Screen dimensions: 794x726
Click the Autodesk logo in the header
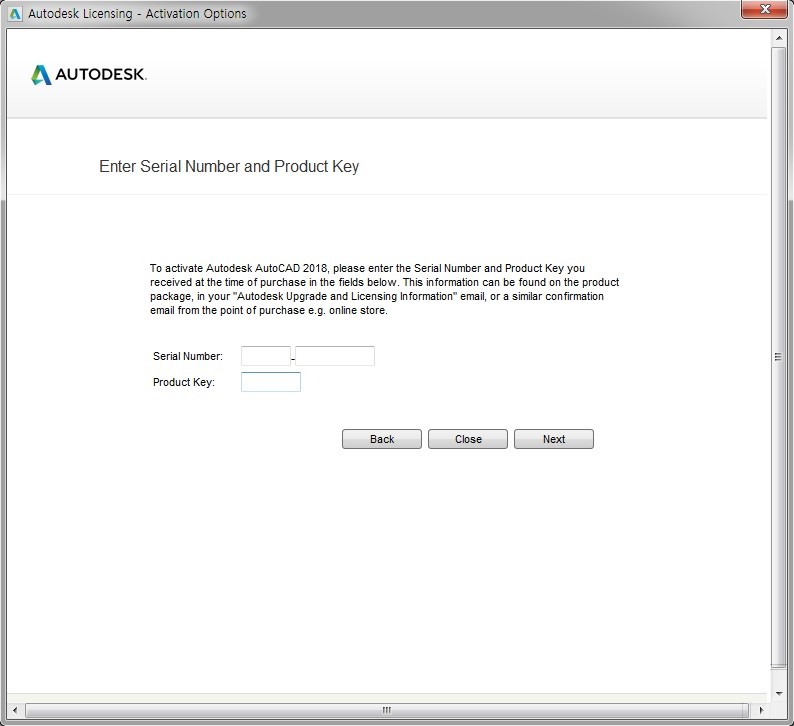pos(89,74)
